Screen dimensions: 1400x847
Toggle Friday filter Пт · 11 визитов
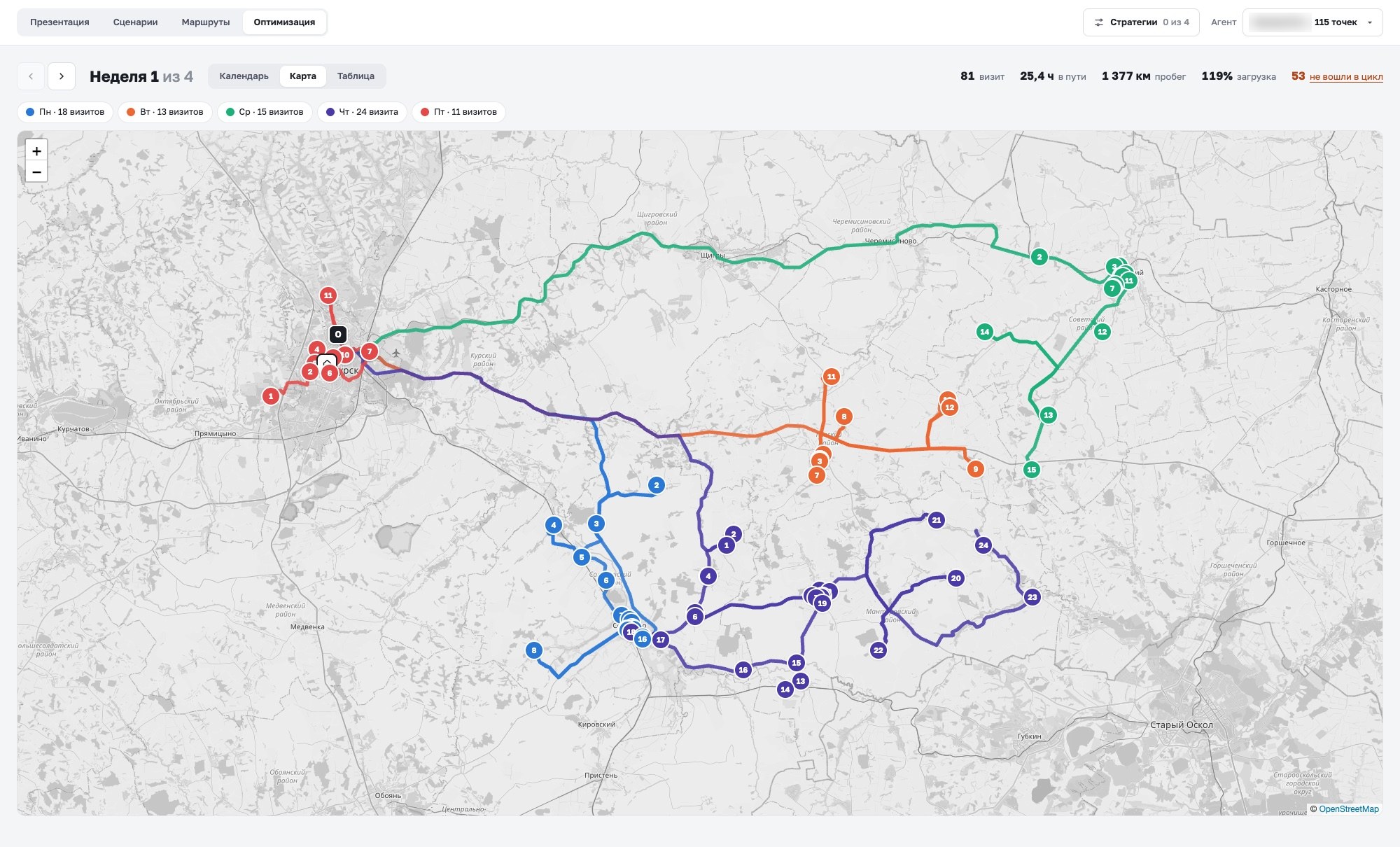point(458,112)
